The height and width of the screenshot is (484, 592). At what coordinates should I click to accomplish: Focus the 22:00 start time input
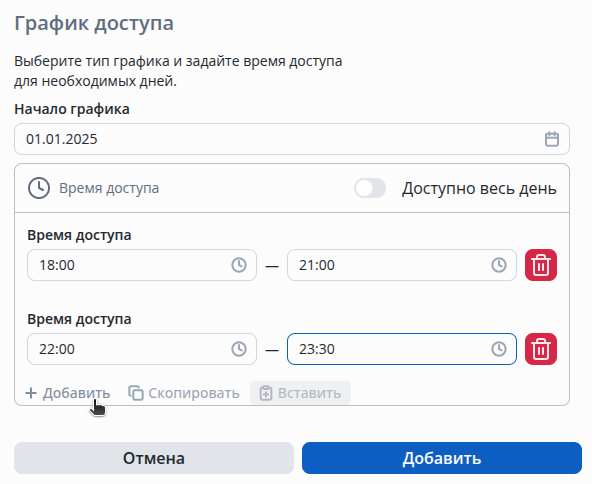(142, 349)
